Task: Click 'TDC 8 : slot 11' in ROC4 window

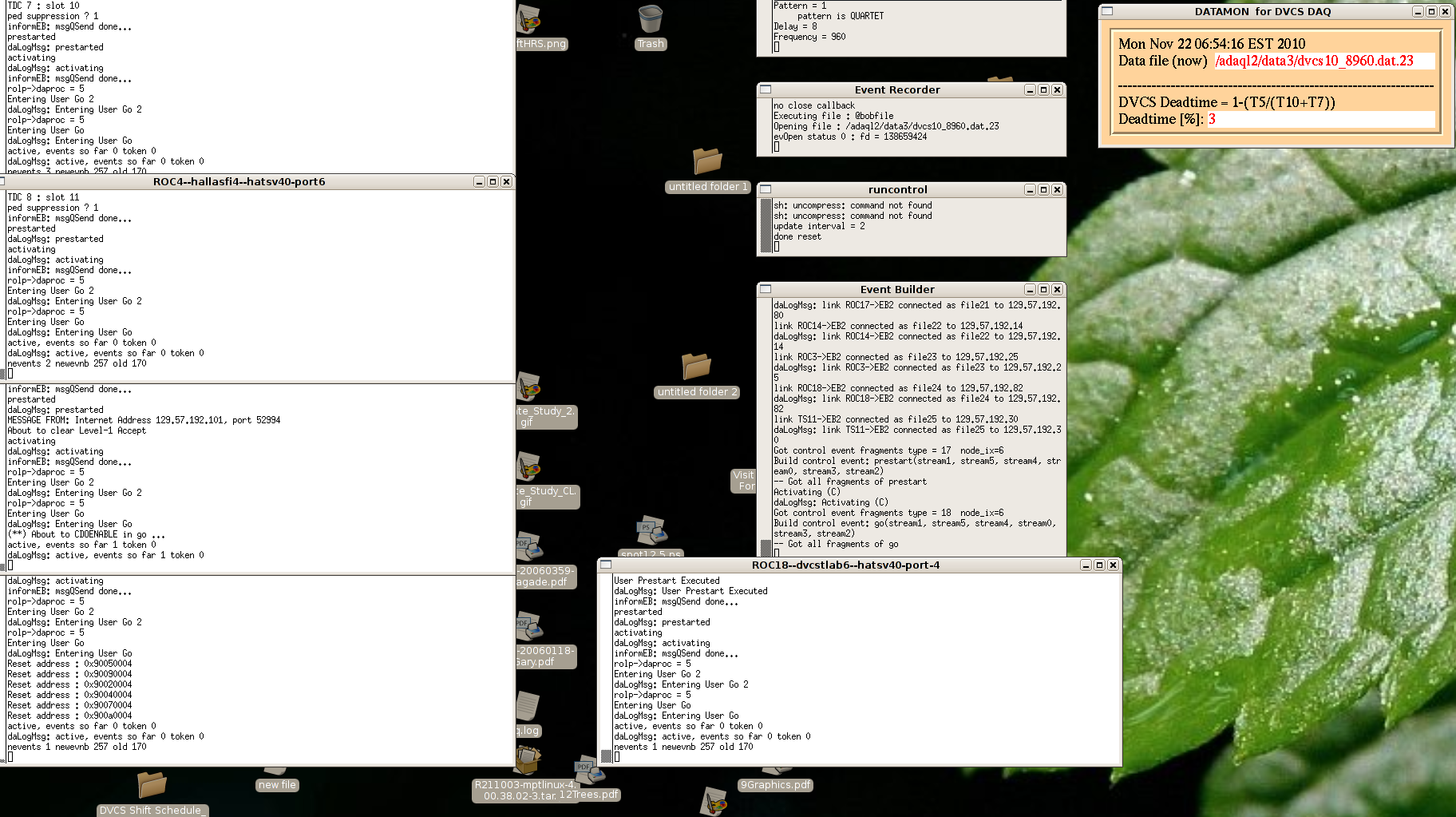Action: click(x=43, y=197)
